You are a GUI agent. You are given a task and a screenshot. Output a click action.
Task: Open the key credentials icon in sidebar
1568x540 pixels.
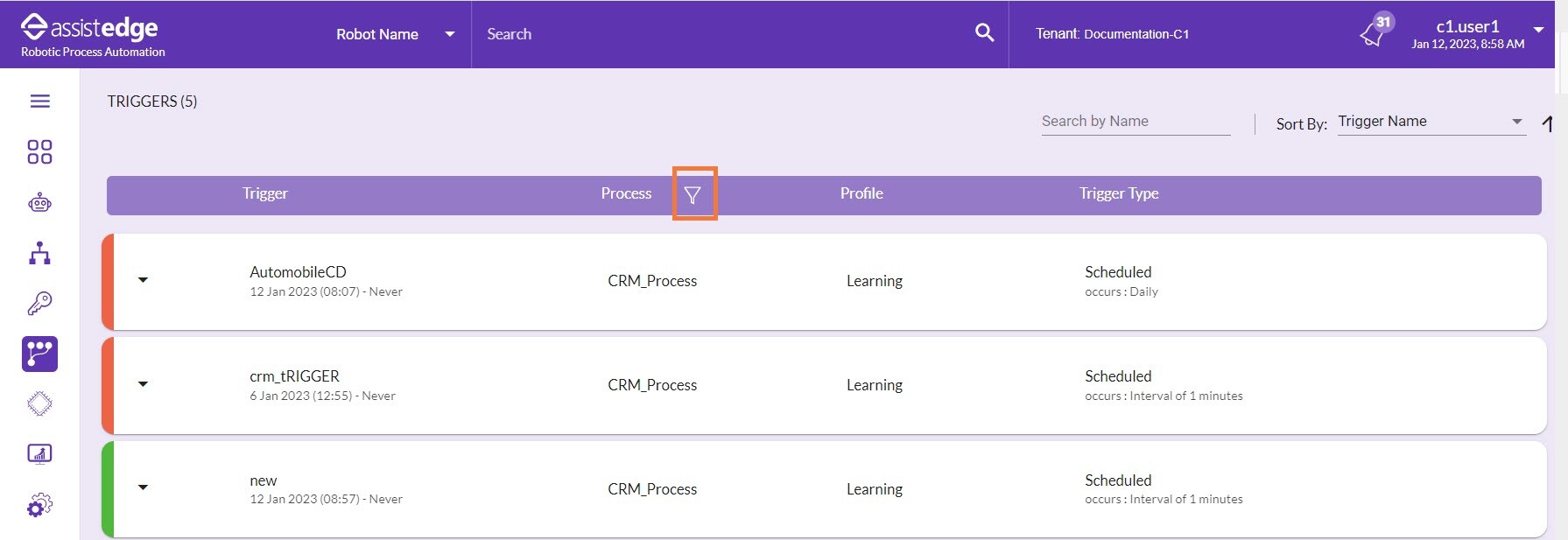point(39,304)
